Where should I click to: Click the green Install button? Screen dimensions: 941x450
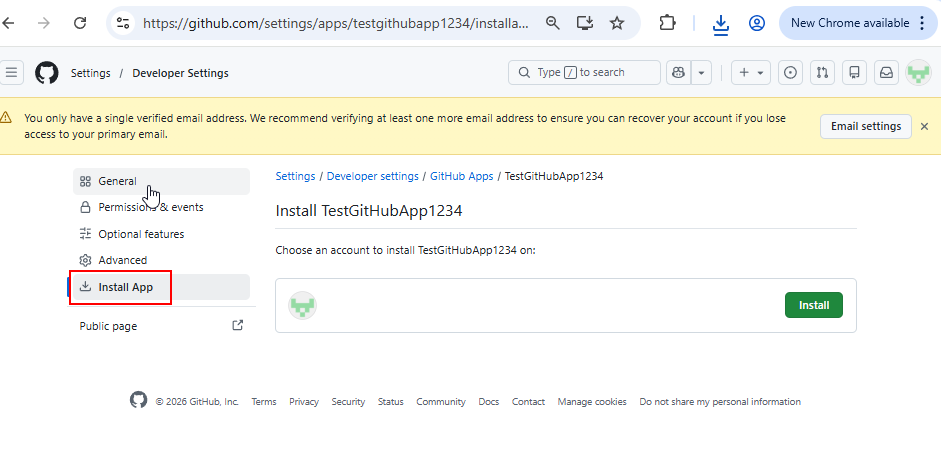tap(814, 305)
